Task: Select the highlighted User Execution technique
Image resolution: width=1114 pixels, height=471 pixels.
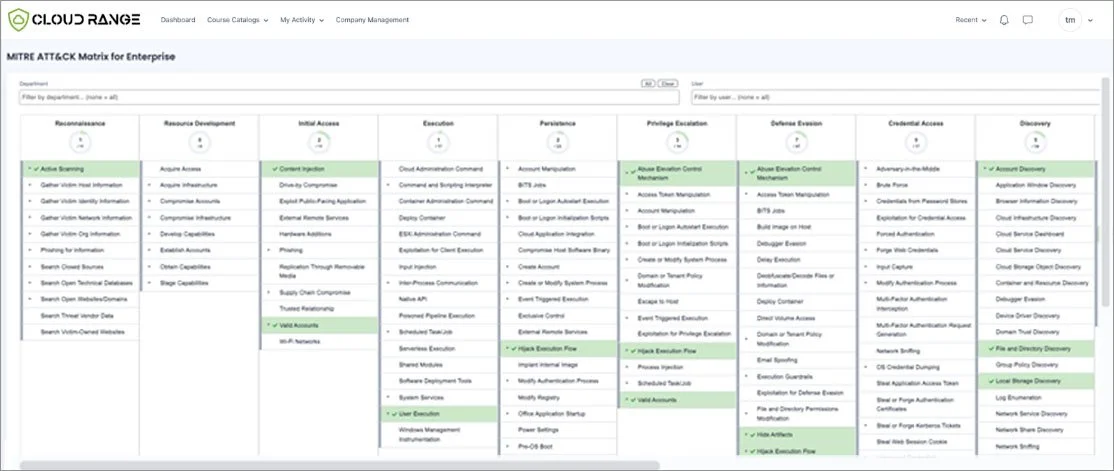Action: click(438, 413)
